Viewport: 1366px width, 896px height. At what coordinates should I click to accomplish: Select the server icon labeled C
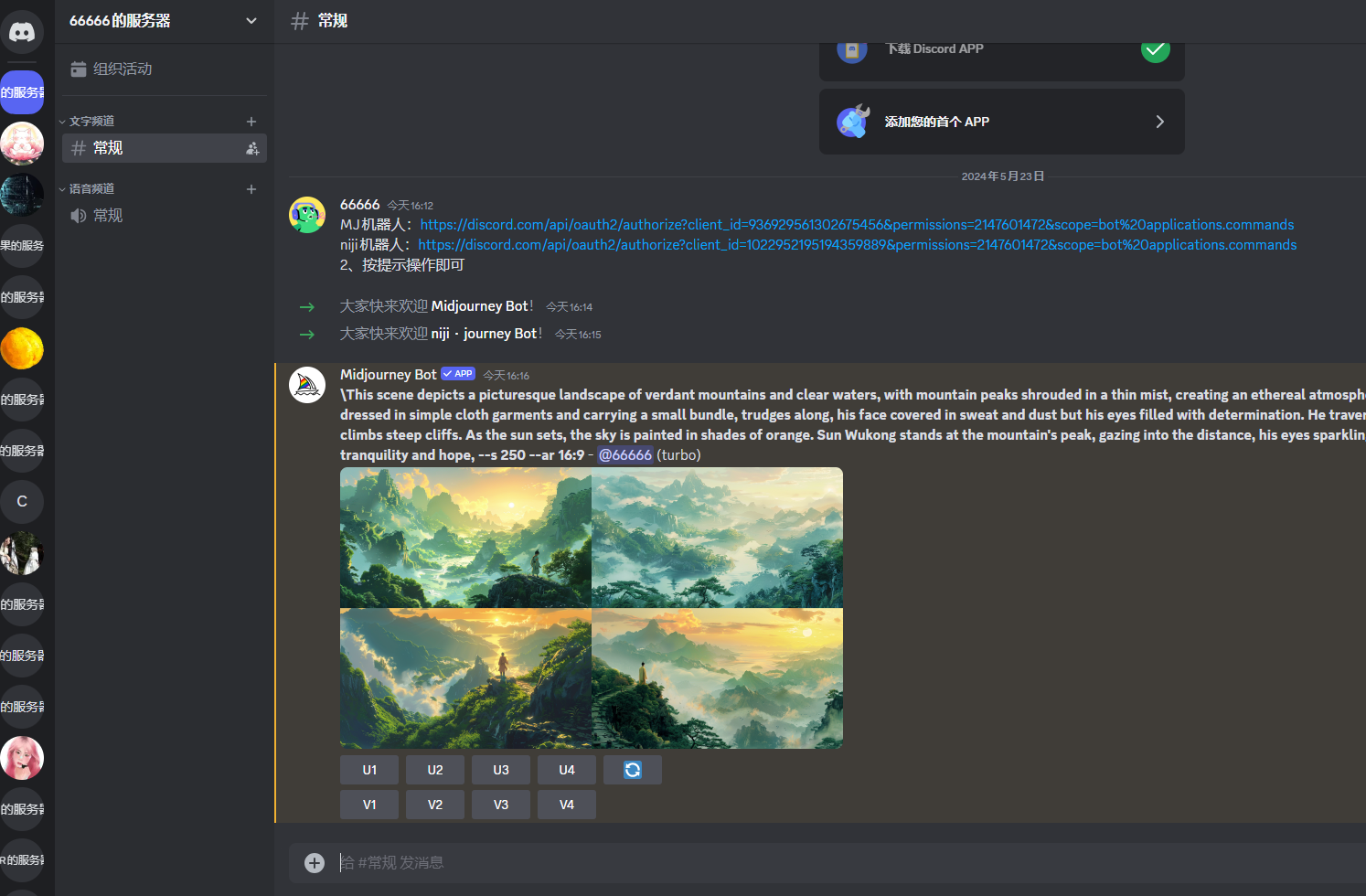coord(22,502)
